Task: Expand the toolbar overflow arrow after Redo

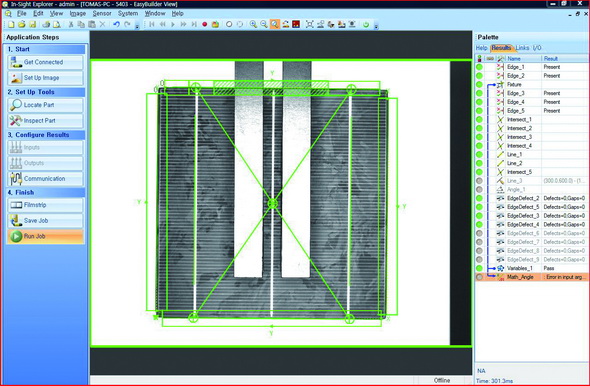Action: coord(137,26)
